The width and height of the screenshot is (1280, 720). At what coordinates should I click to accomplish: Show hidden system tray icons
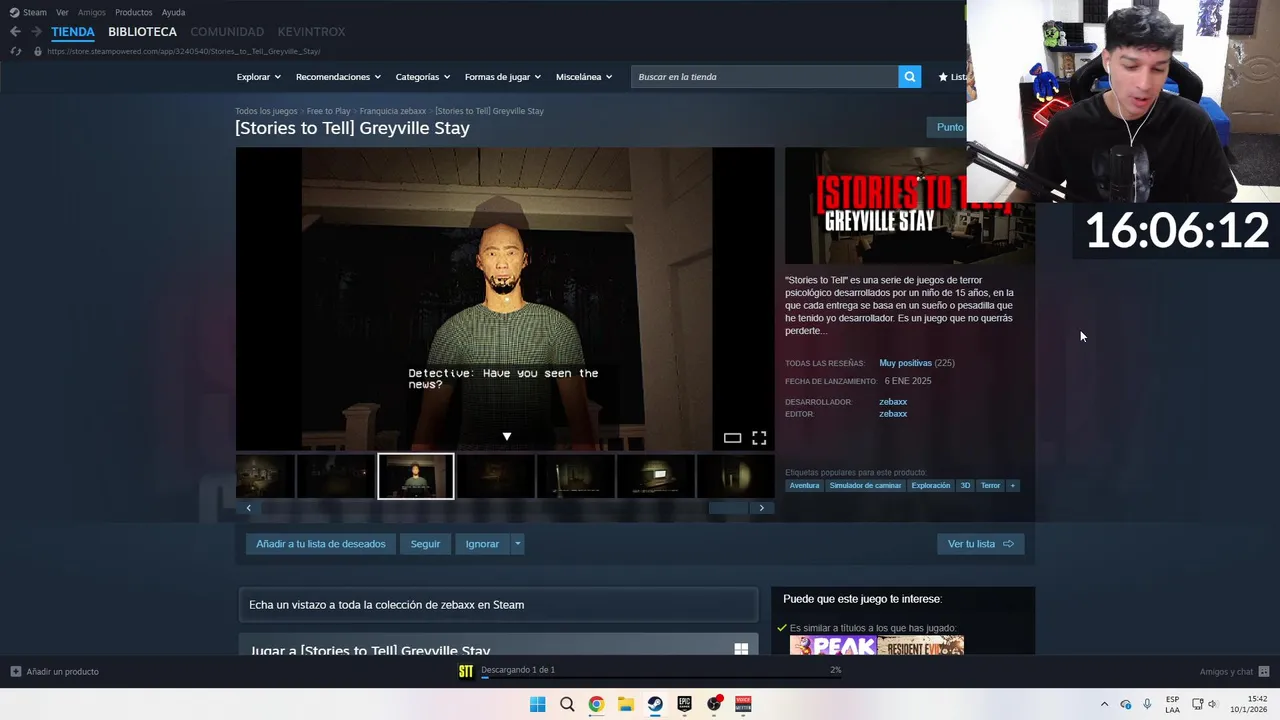(x=1104, y=704)
